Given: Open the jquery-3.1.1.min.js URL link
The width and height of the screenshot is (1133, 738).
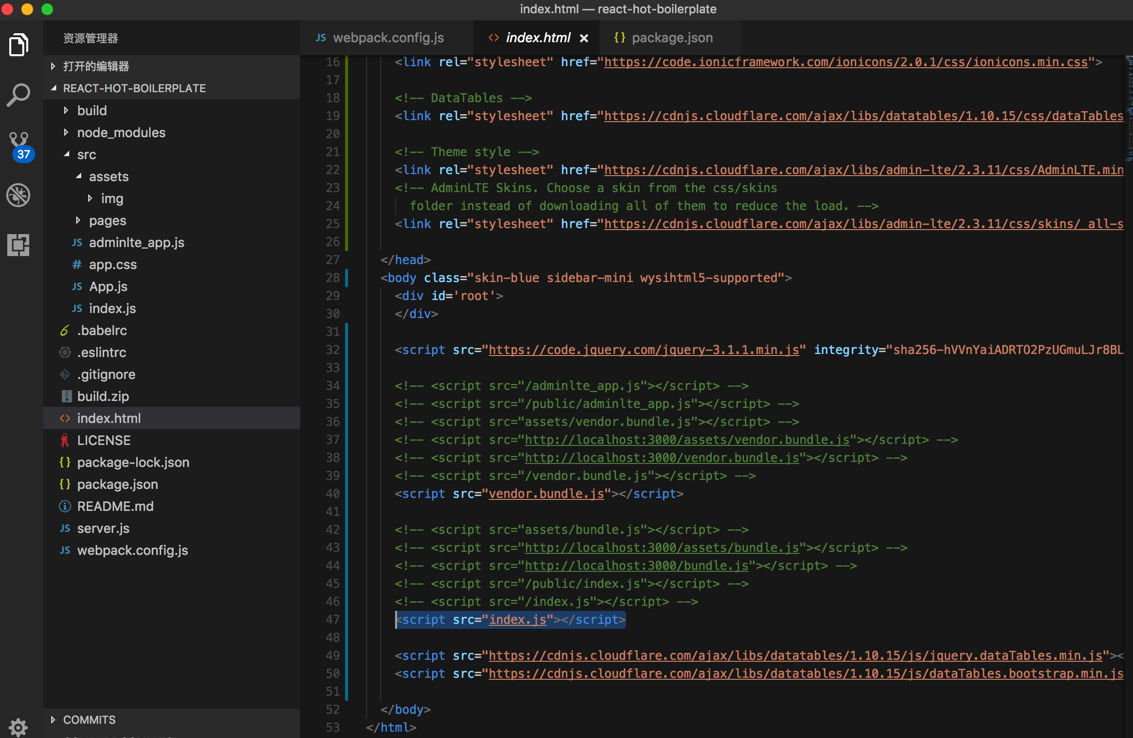Looking at the screenshot, I should tap(644, 350).
